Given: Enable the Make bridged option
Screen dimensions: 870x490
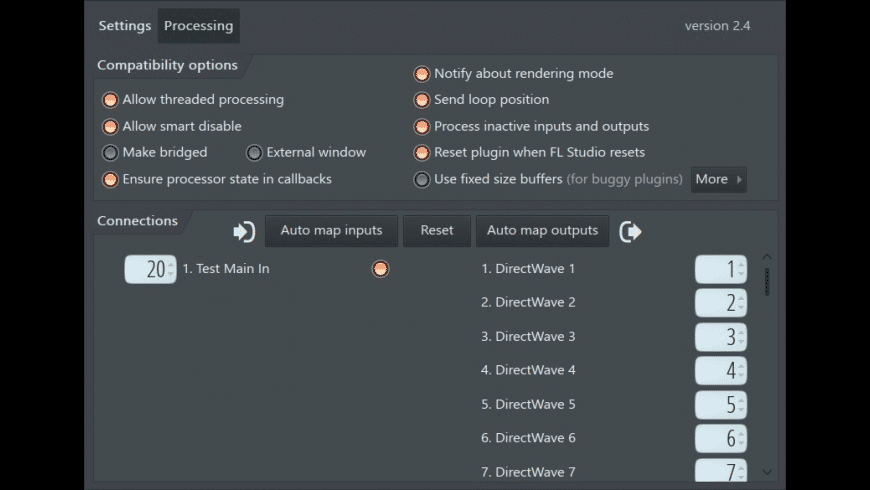Looking at the screenshot, I should [x=111, y=153].
